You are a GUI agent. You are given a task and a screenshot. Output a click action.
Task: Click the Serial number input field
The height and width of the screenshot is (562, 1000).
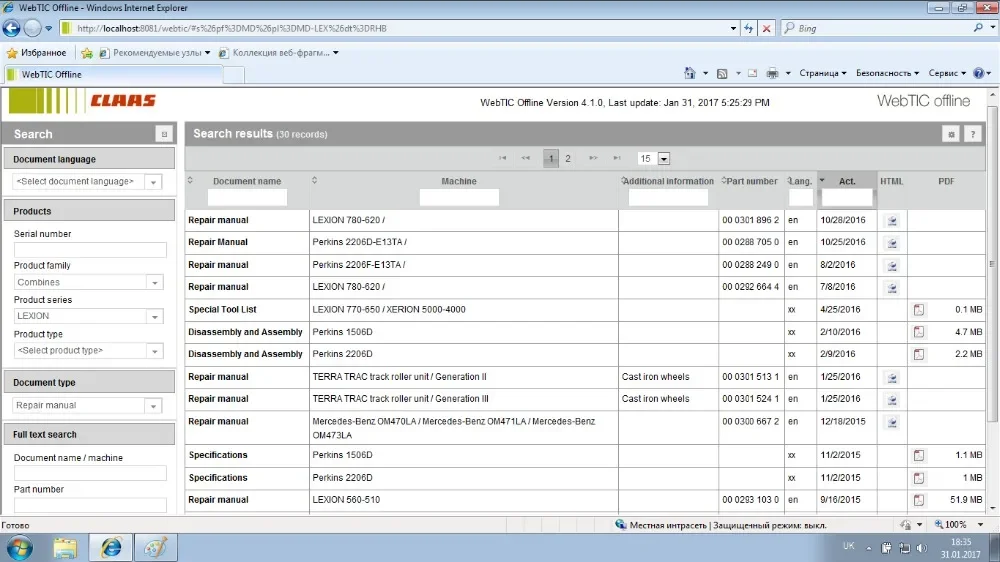click(90, 250)
